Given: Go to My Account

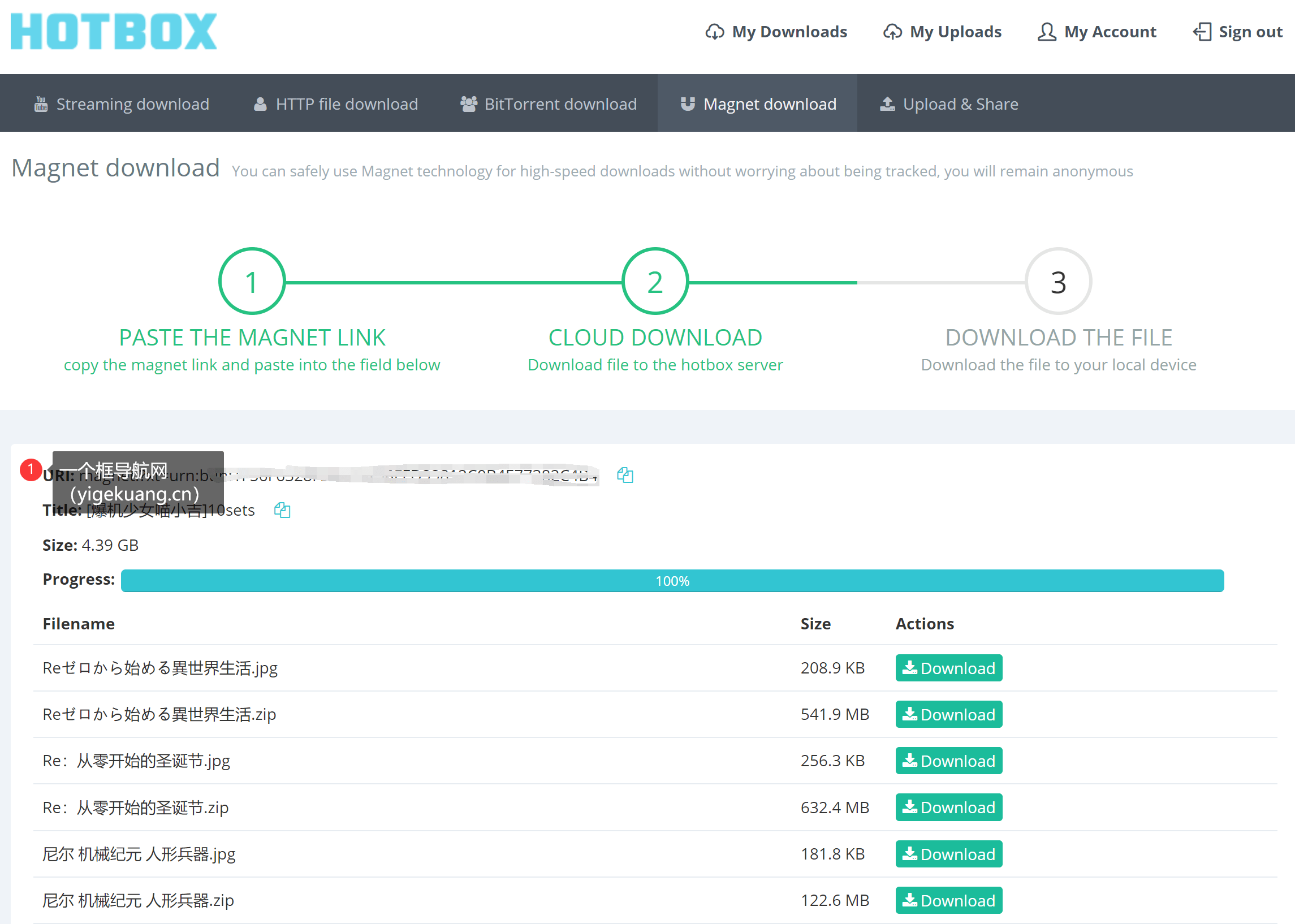Looking at the screenshot, I should click(x=1097, y=32).
